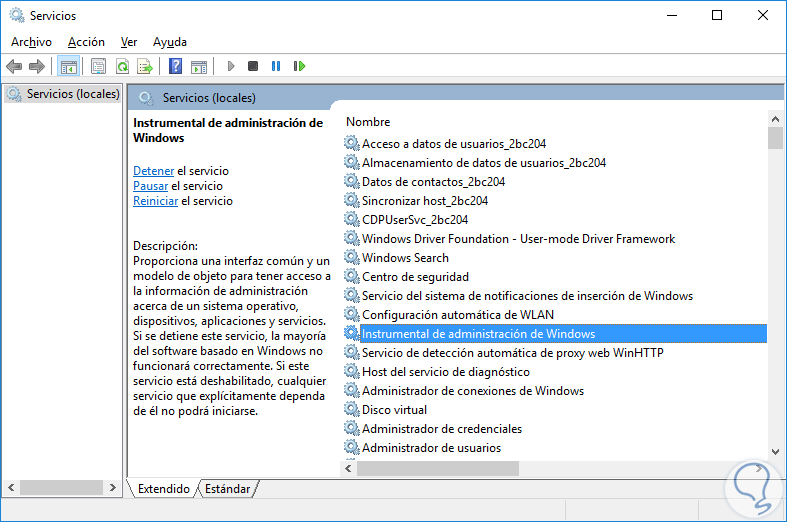Click the horizontal scrollbar thumb in services list
The height and width of the screenshot is (522, 787).
click(x=438, y=468)
